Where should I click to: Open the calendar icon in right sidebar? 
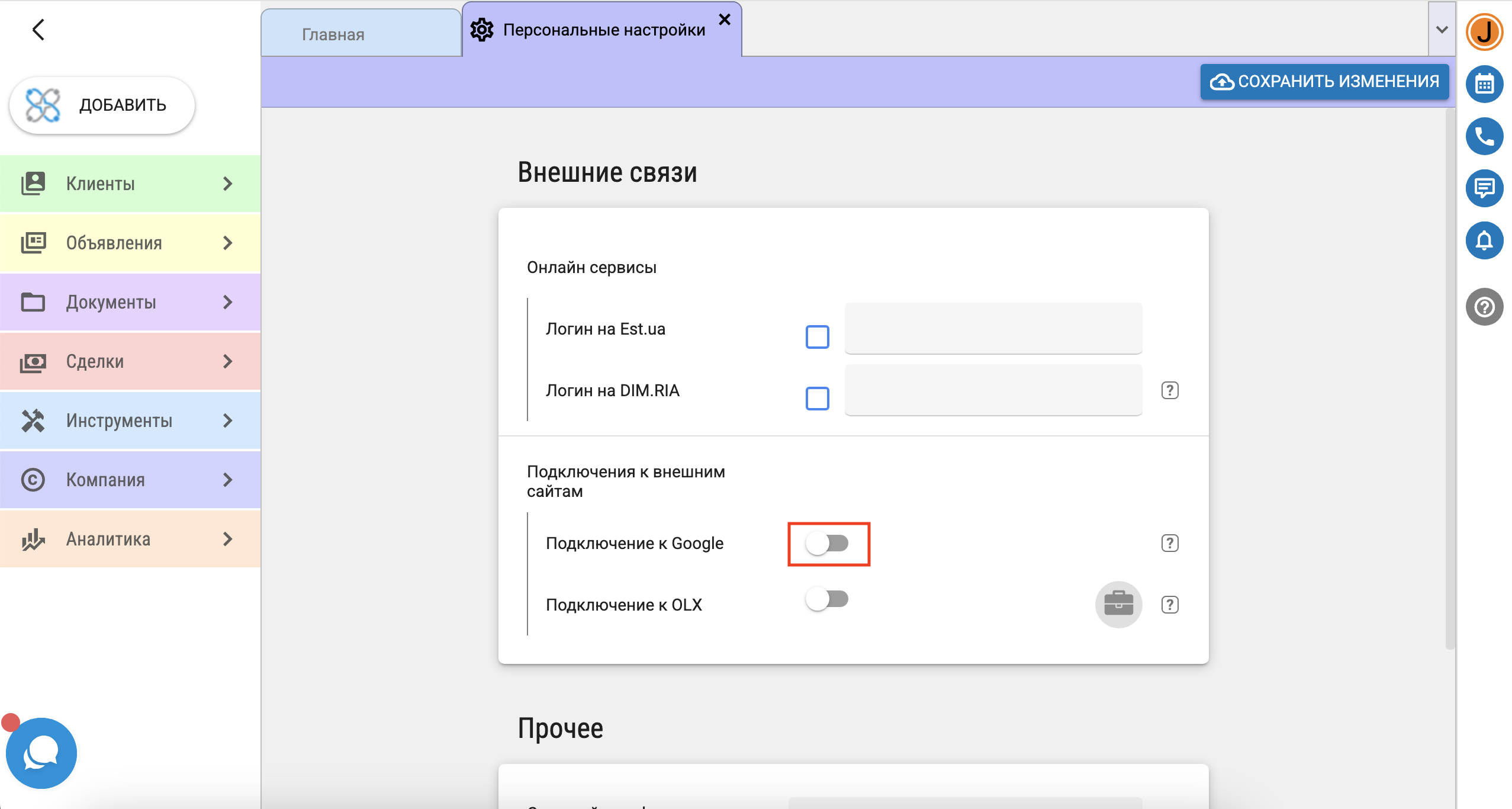click(1484, 84)
